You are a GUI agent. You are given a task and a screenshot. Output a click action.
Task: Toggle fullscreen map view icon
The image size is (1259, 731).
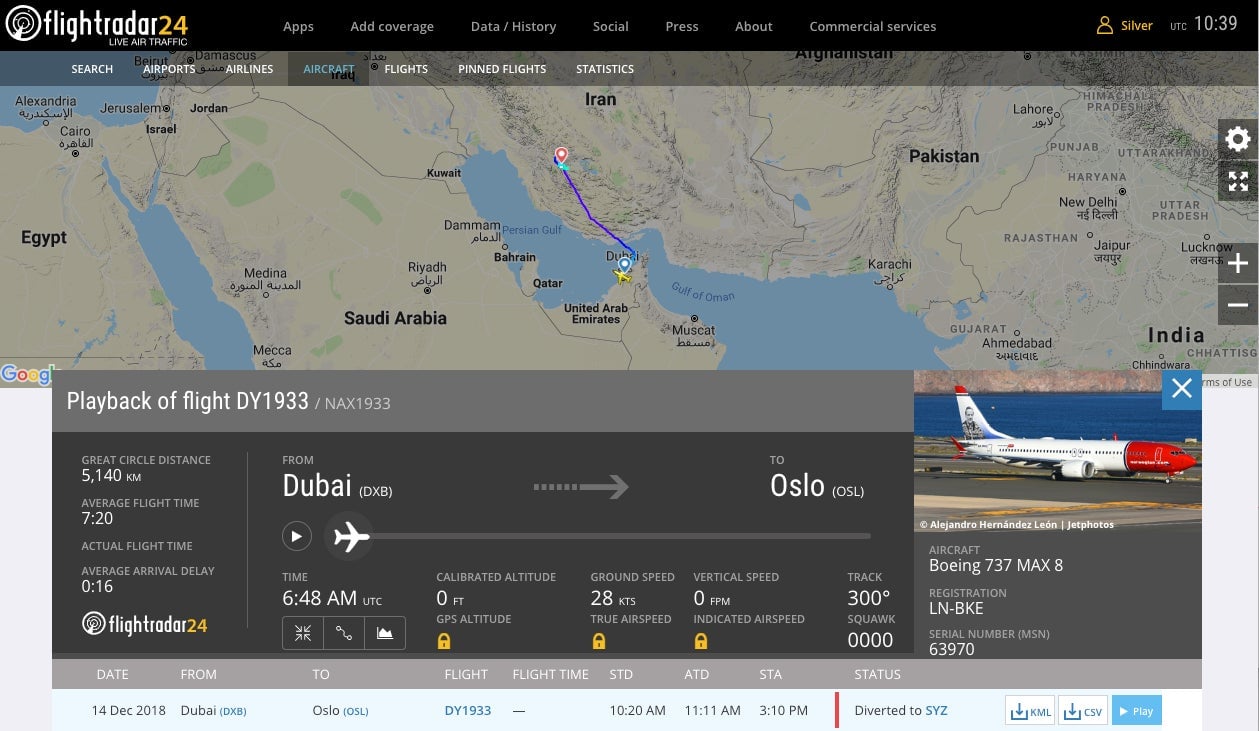pyautogui.click(x=1238, y=181)
